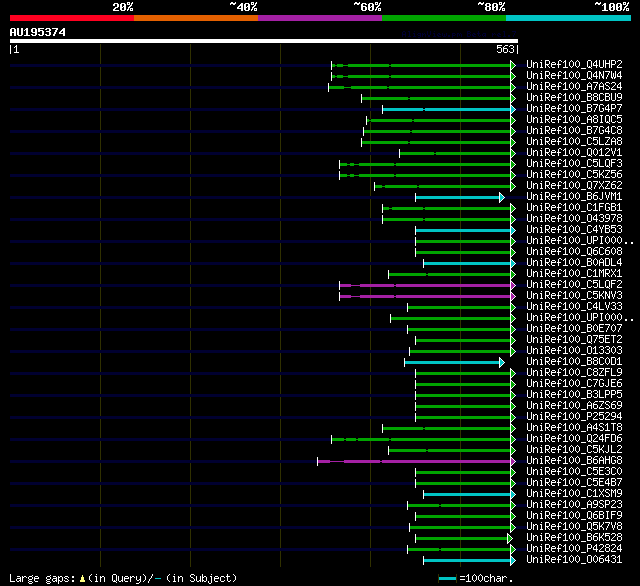Click the UniRef100_C5E4B7 label
The image size is (640, 586).
click(574, 483)
